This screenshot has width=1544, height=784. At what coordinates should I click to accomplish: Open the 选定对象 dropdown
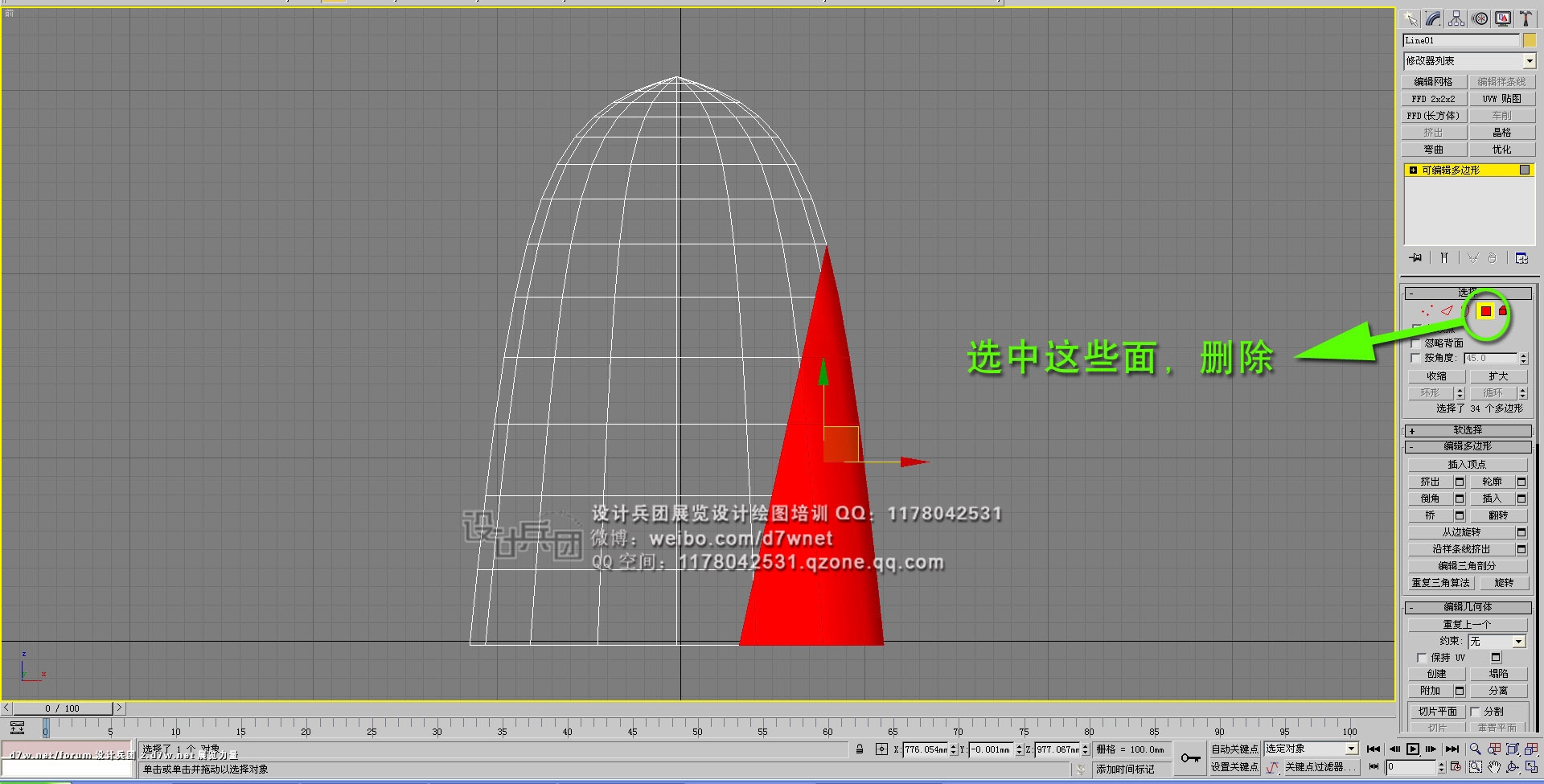1311,749
